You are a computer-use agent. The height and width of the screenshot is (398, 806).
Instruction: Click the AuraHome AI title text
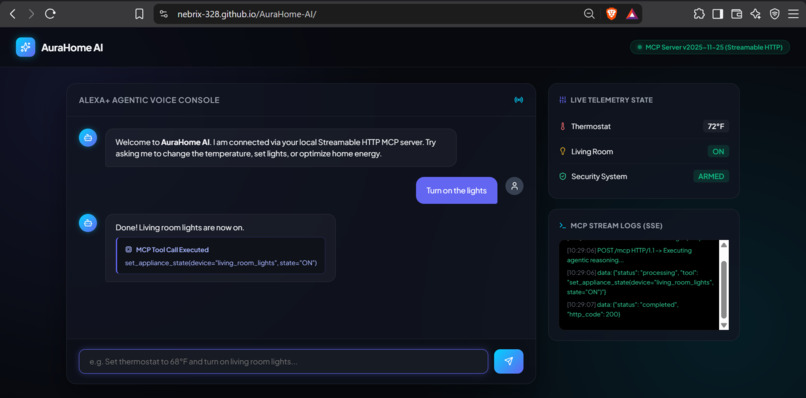(72, 48)
